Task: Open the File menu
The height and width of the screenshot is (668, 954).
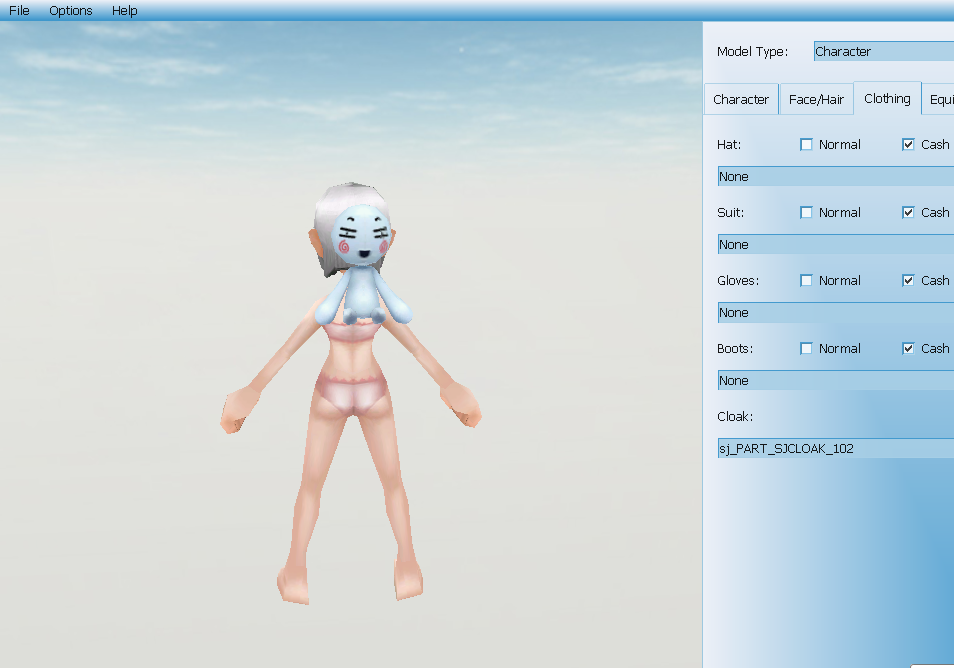Action: (x=19, y=11)
